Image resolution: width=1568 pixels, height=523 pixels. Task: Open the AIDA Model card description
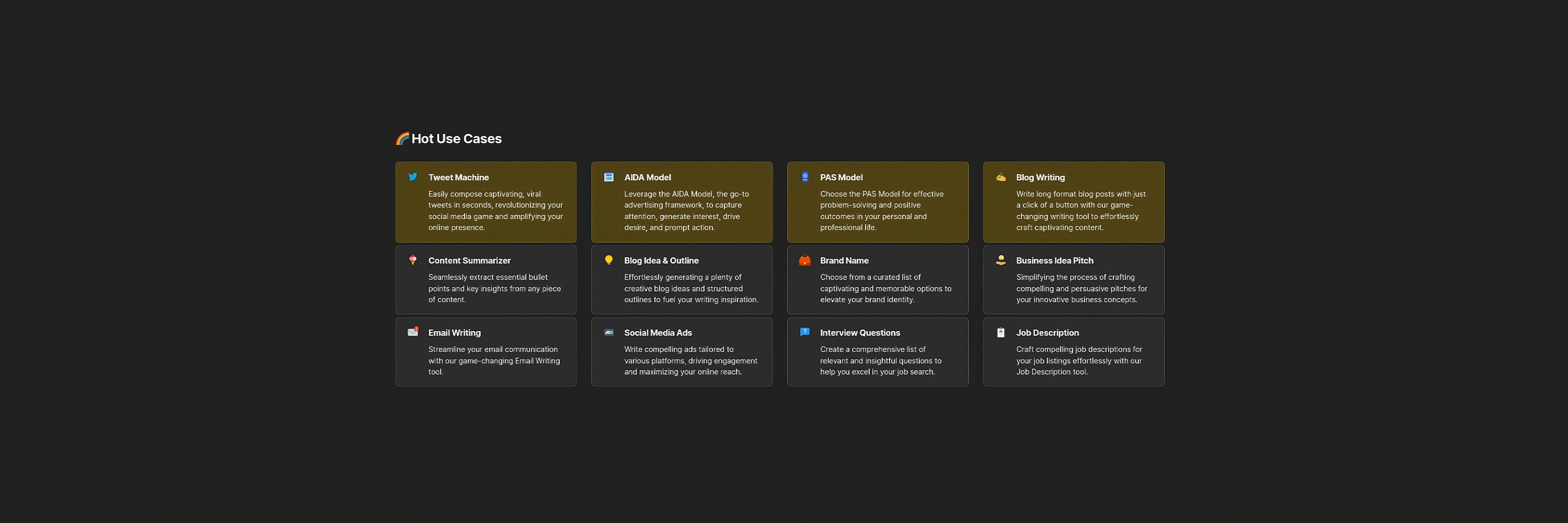[686, 211]
